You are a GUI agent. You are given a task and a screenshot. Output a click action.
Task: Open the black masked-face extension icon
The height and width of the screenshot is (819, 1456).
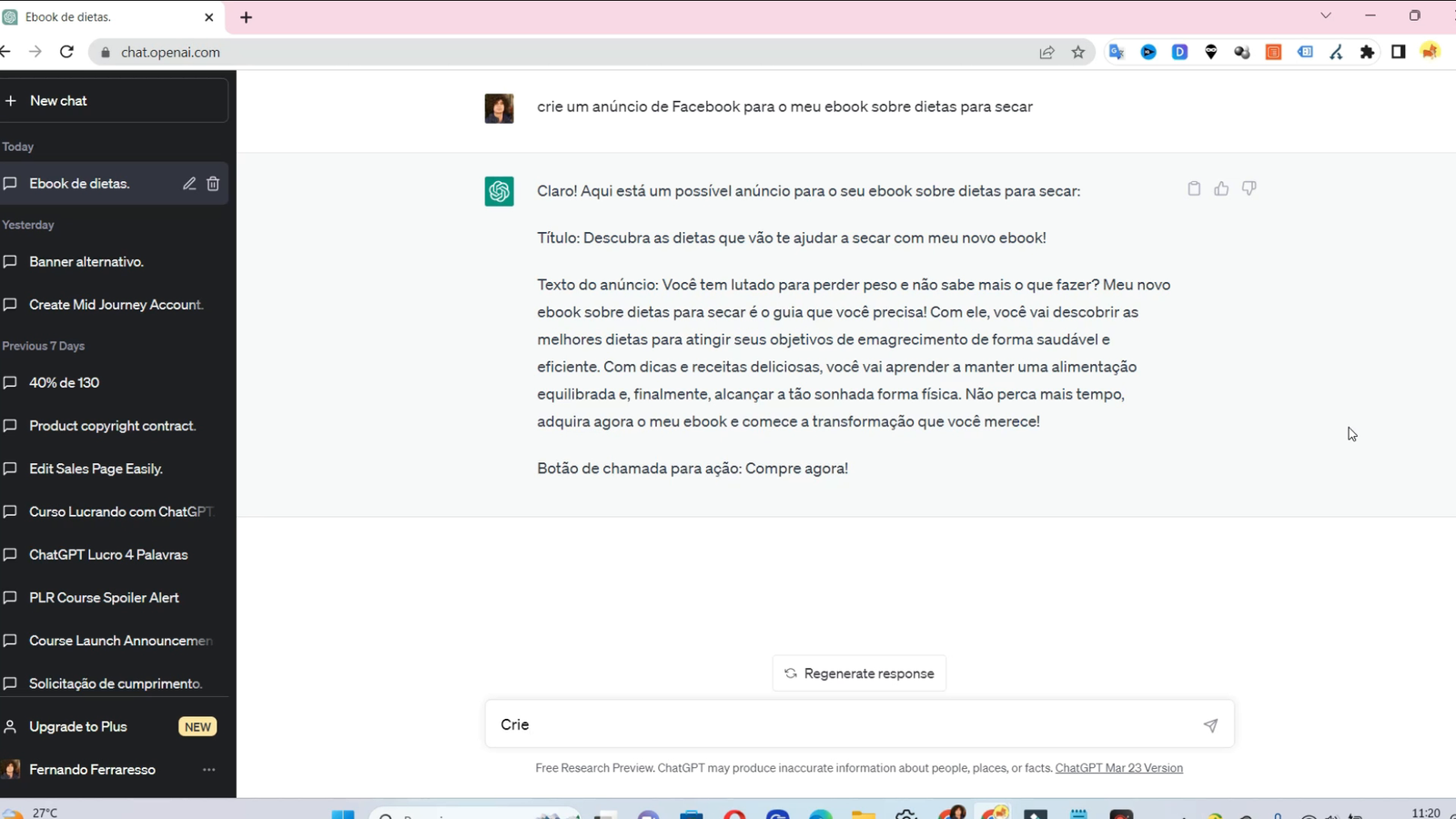click(1211, 53)
